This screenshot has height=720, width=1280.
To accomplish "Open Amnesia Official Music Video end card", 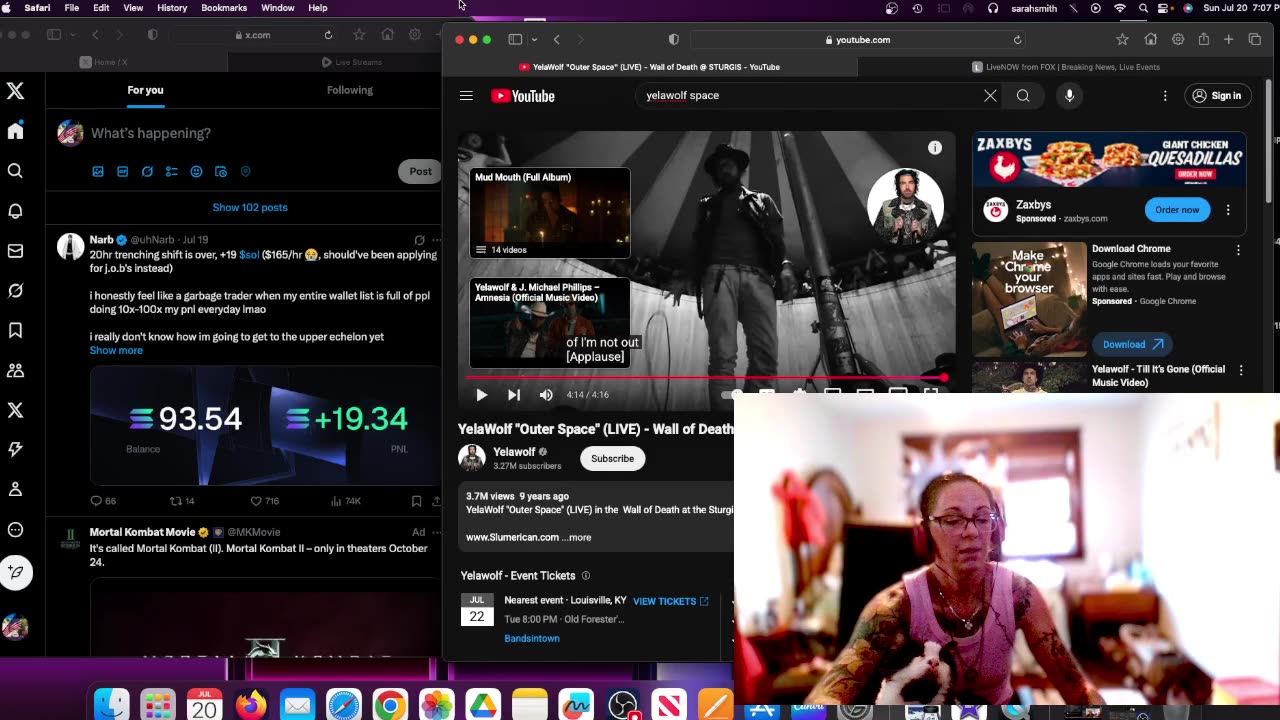I will click(550, 323).
